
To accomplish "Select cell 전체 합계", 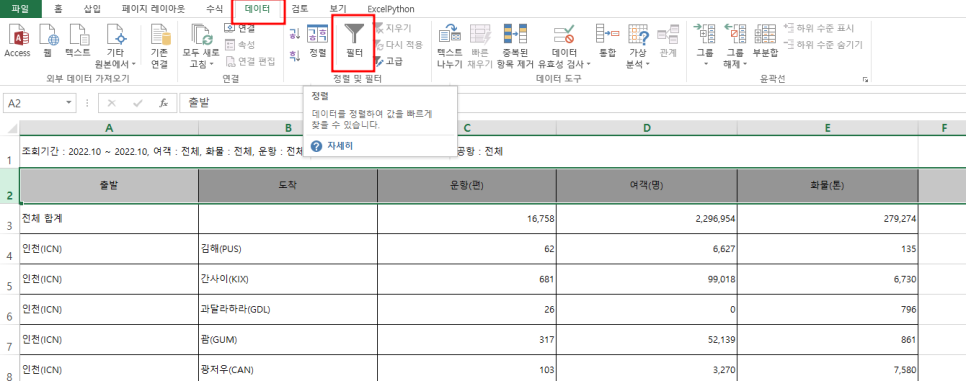I will click(109, 218).
